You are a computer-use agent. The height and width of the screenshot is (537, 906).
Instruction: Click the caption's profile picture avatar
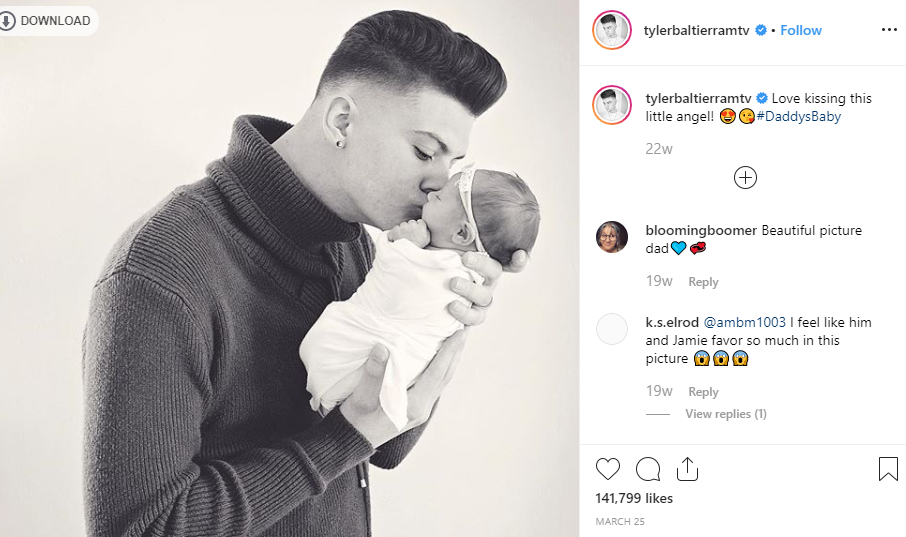tap(612, 105)
